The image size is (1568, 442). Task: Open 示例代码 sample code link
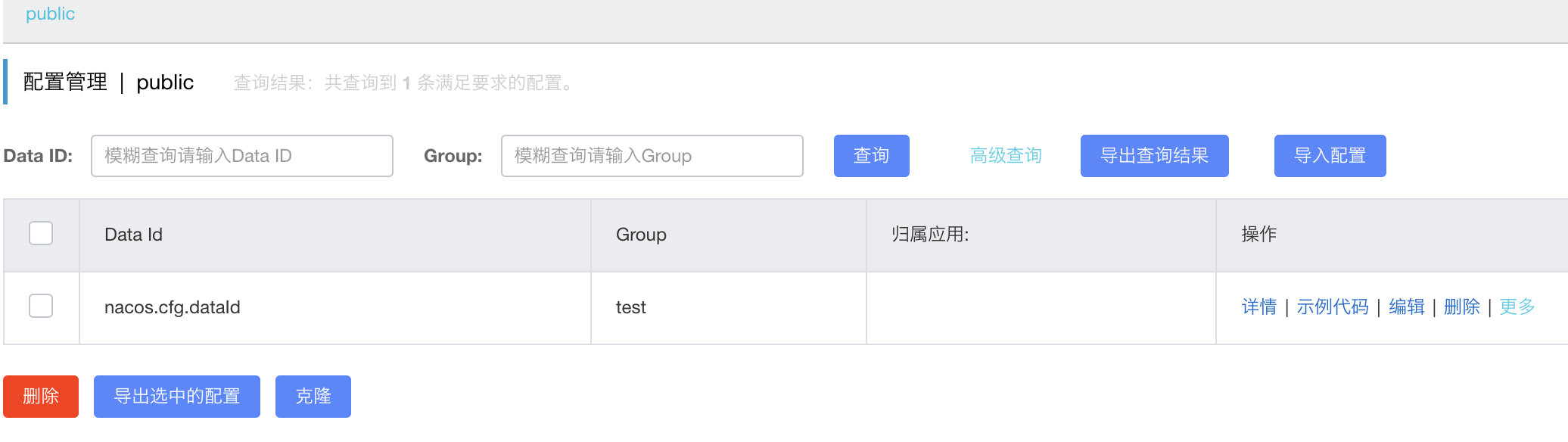1333,307
